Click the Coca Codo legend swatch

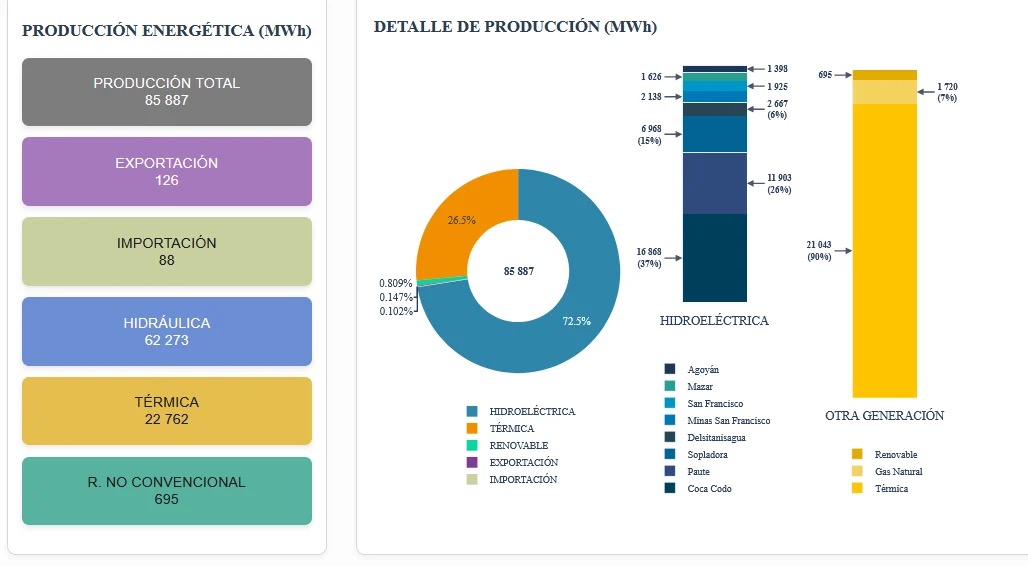pyautogui.click(x=670, y=488)
